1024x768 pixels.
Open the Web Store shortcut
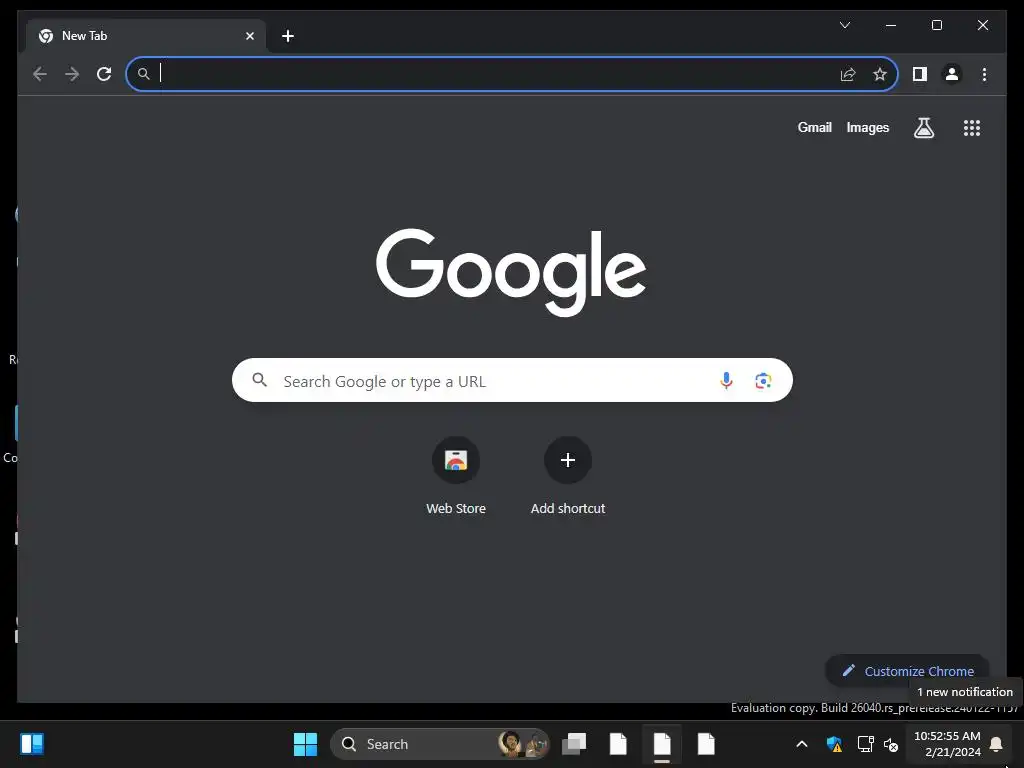point(456,475)
